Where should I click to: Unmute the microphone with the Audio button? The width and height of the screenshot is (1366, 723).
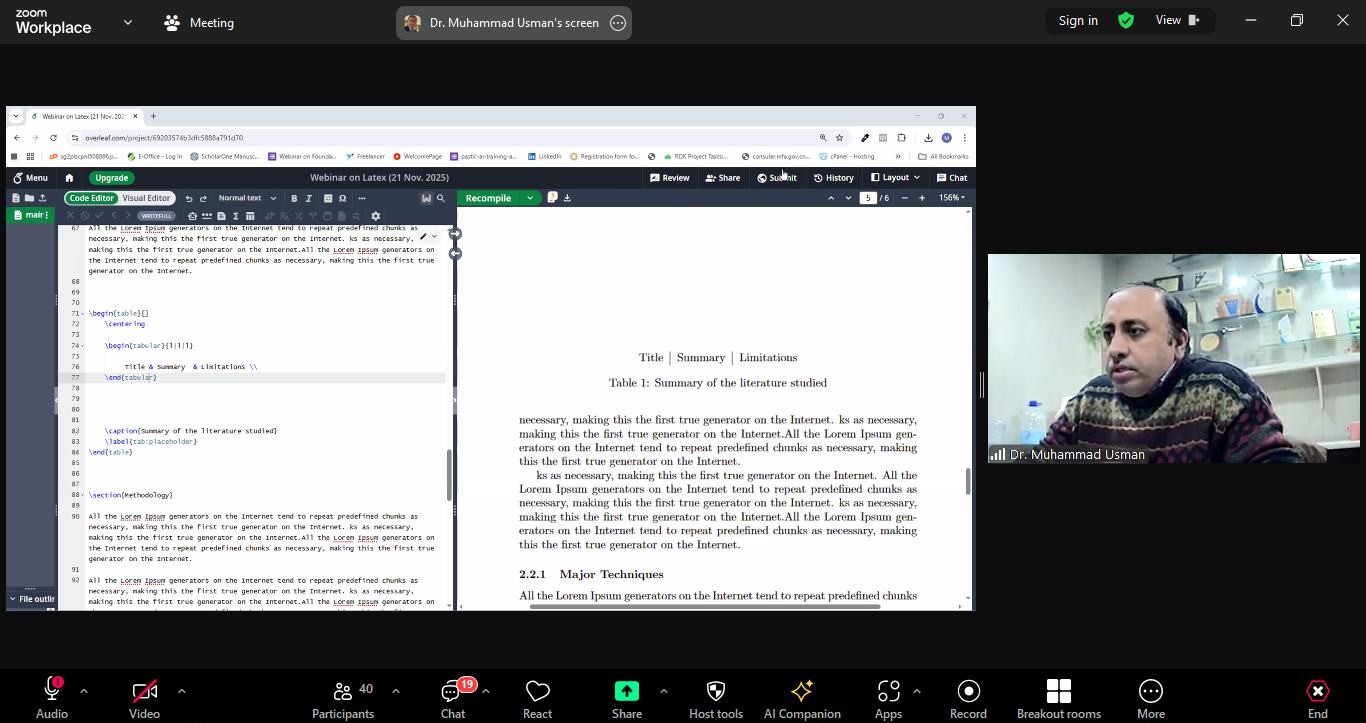(x=52, y=698)
